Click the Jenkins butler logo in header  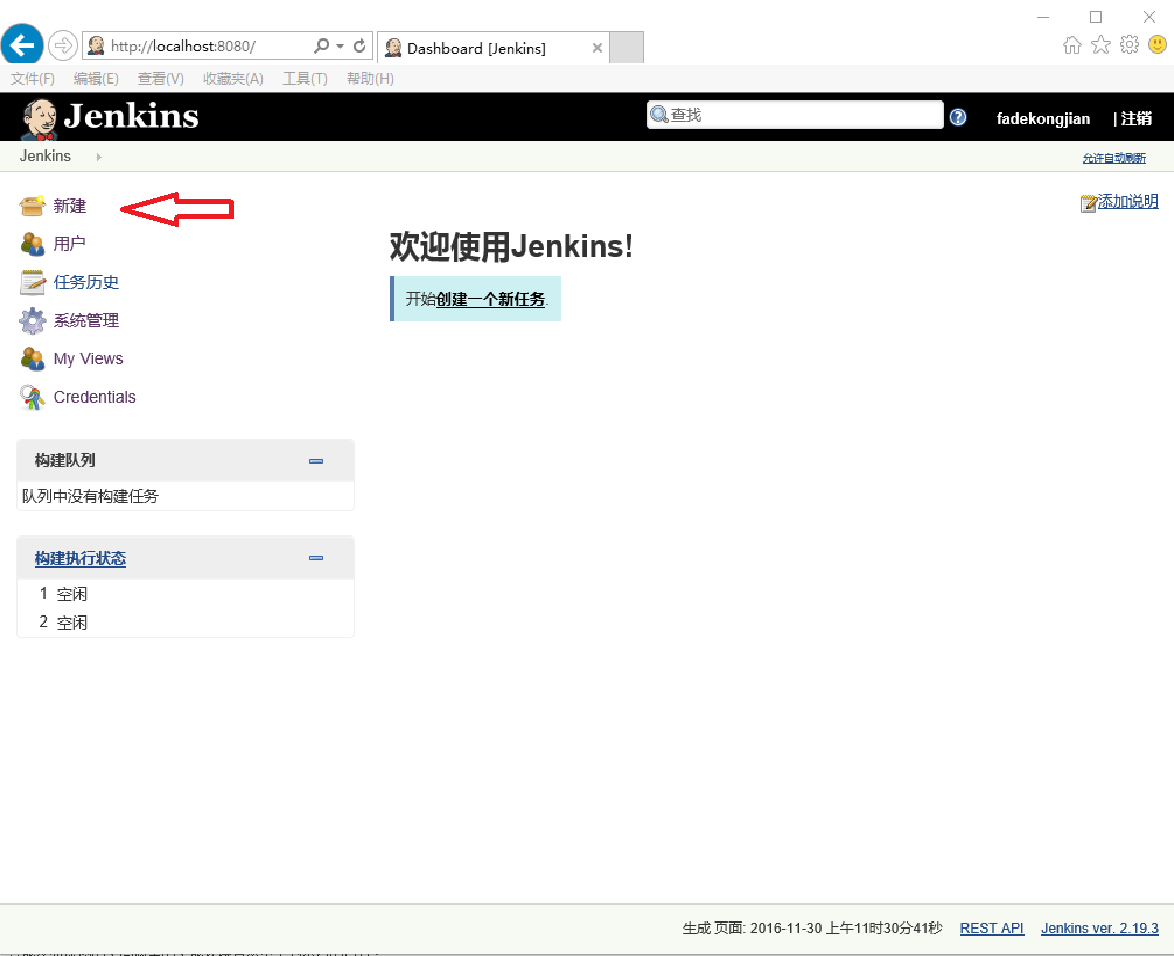pos(39,118)
